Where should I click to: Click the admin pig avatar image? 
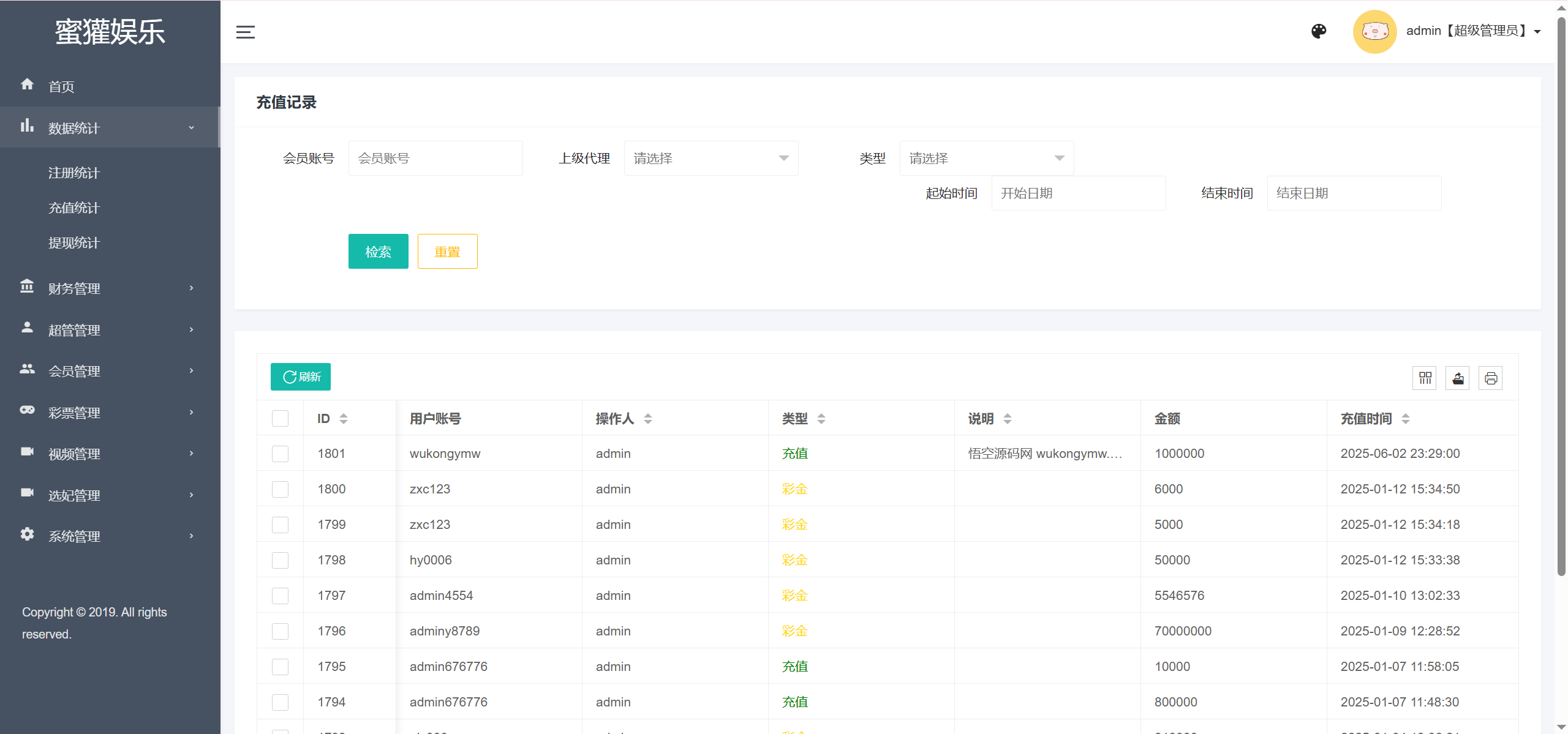pos(1374,31)
